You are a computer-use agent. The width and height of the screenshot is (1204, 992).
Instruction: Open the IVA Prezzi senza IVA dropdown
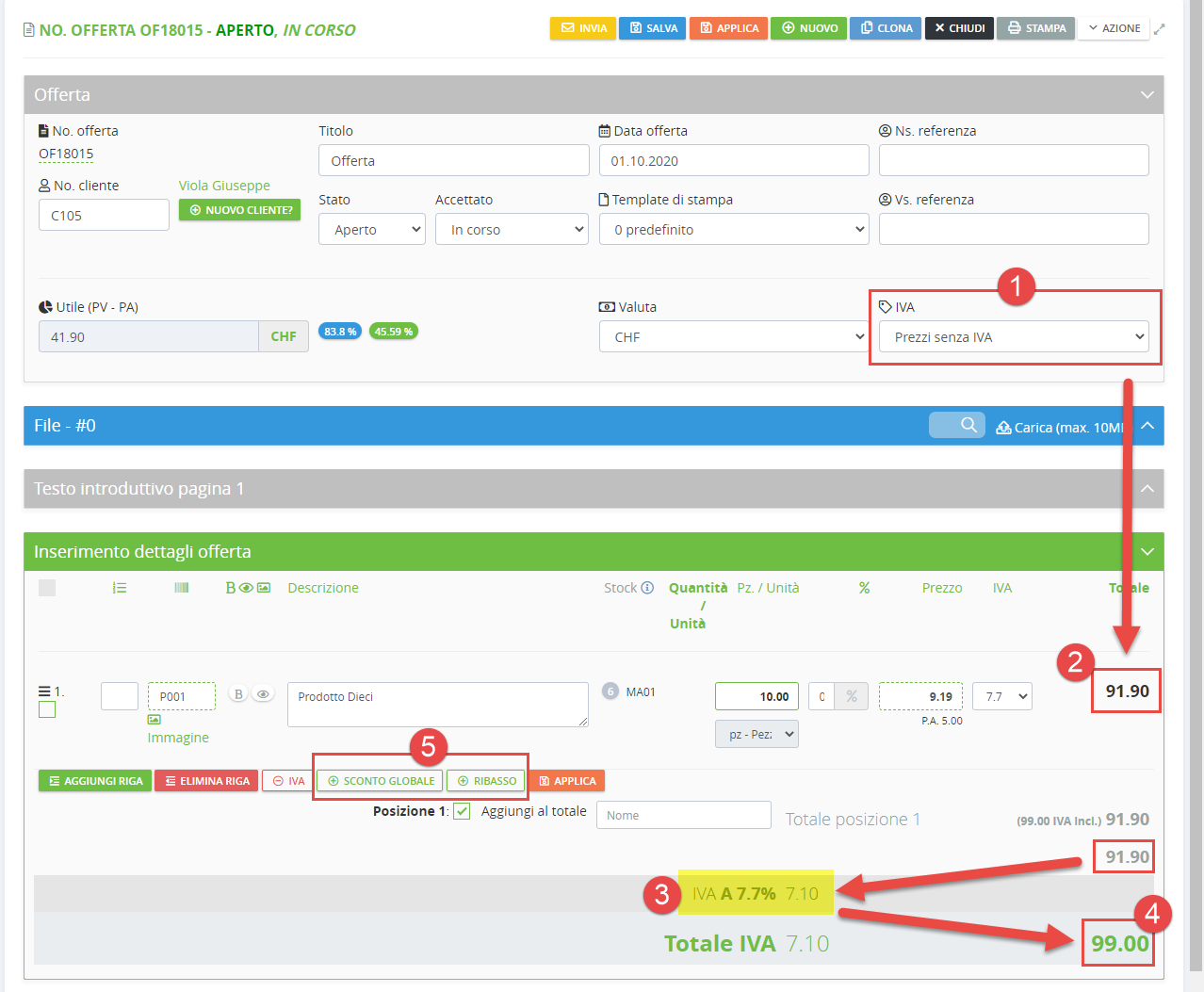click(x=1014, y=337)
